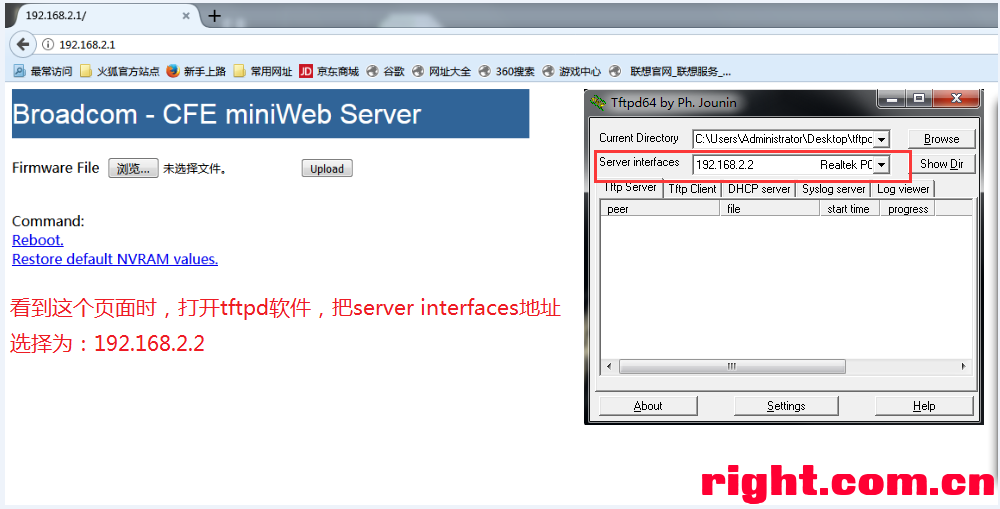Open 游戏中心 bookmark
1000x509 pixels.
pos(572,71)
